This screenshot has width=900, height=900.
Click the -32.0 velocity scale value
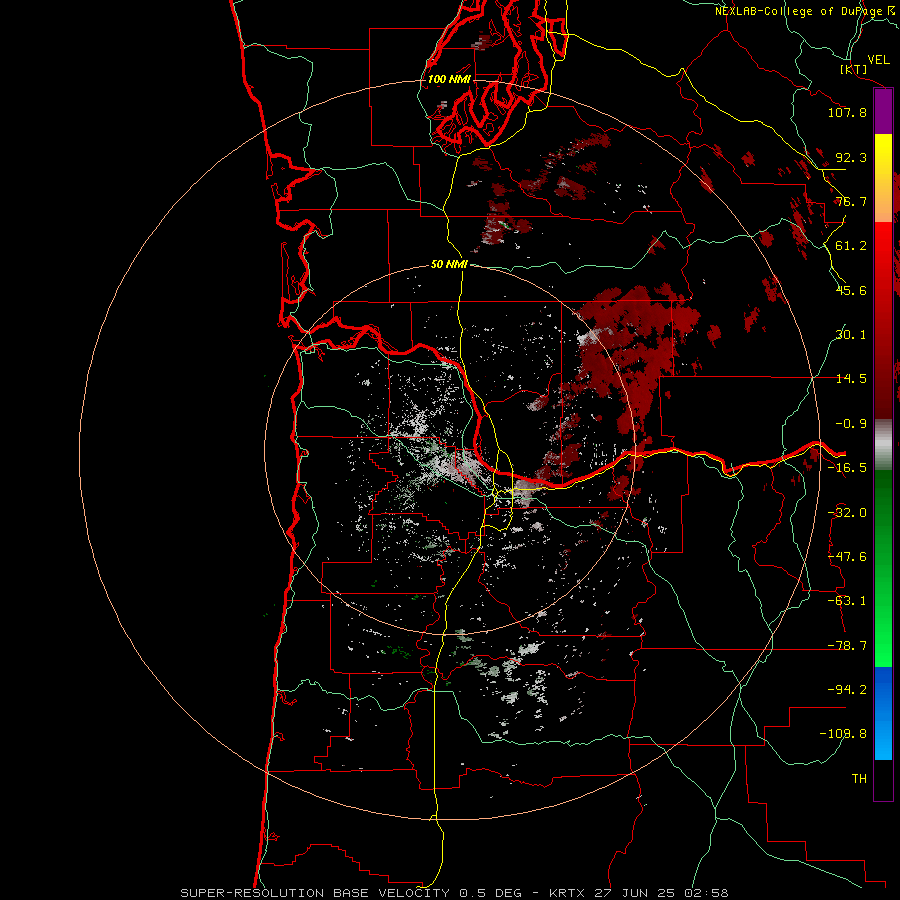pyautogui.click(x=847, y=513)
